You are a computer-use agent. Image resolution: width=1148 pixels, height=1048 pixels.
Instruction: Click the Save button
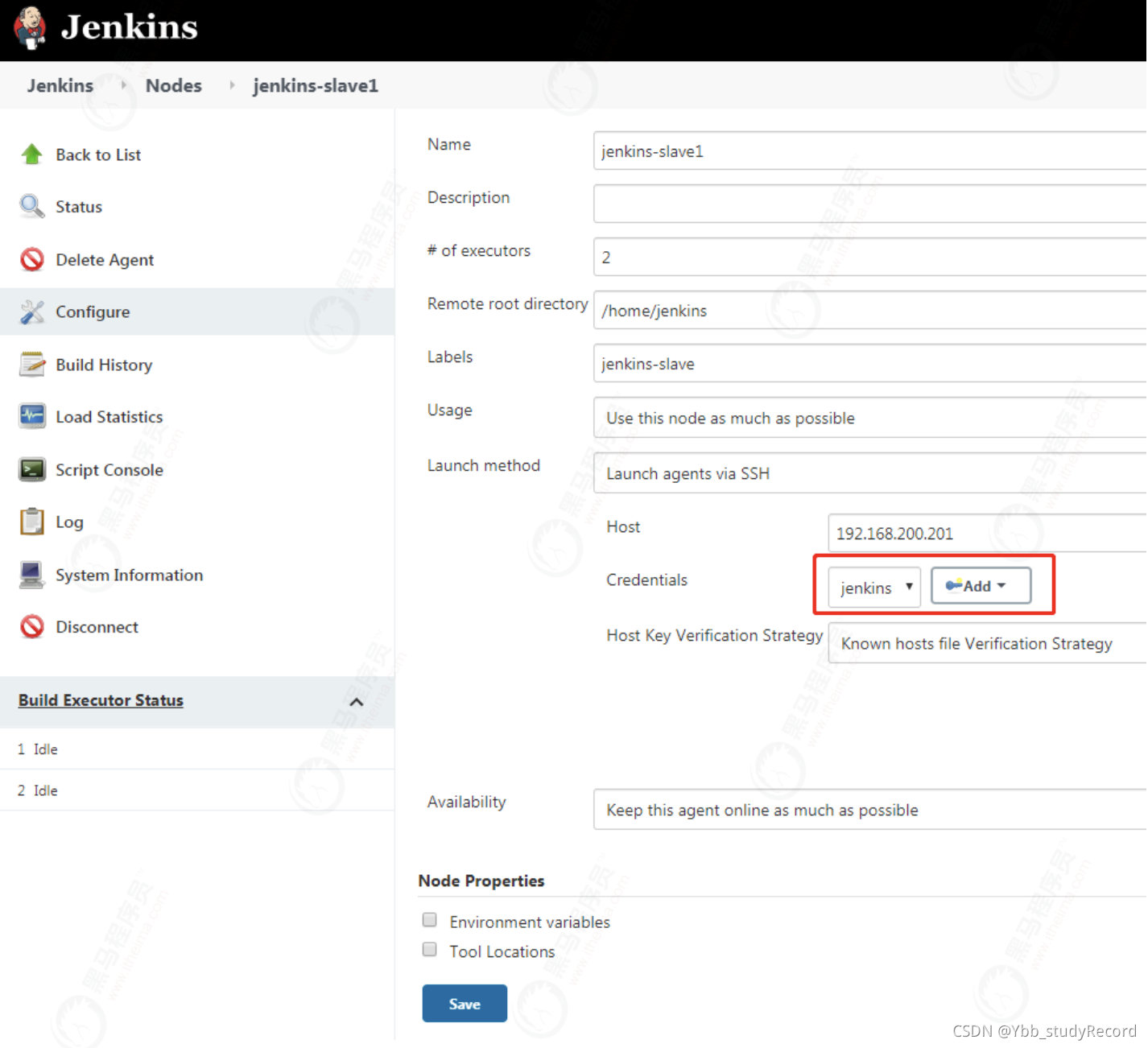click(465, 1004)
